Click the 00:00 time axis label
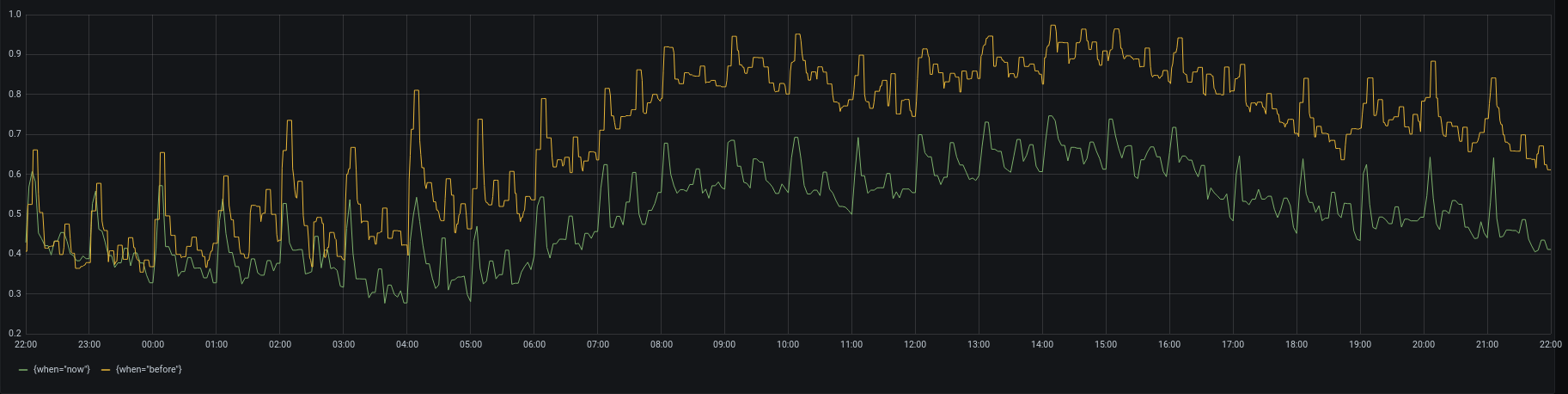 tap(153, 344)
